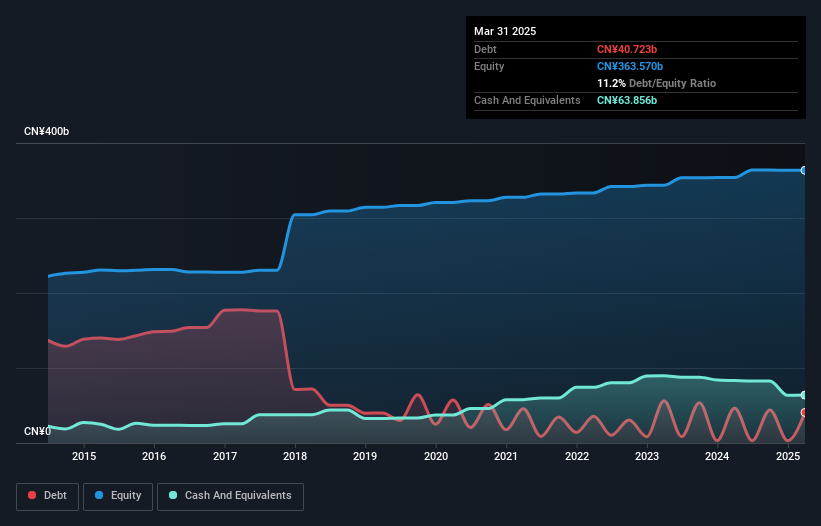Click the Equity row label in tooltip

pos(489,66)
